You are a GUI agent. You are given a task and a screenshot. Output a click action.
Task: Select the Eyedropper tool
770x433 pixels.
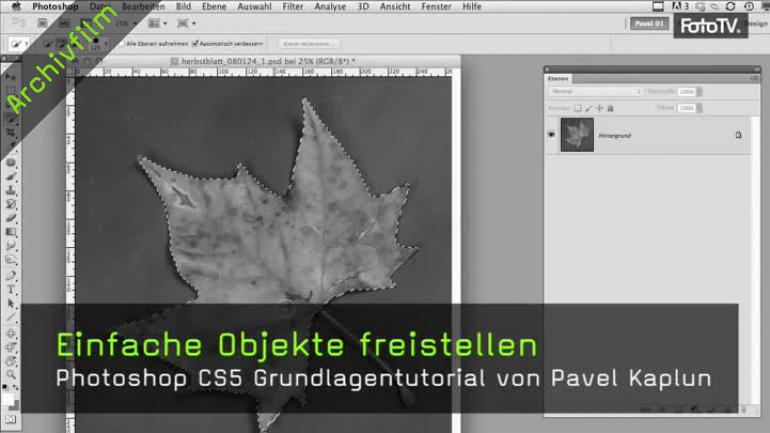(11, 145)
